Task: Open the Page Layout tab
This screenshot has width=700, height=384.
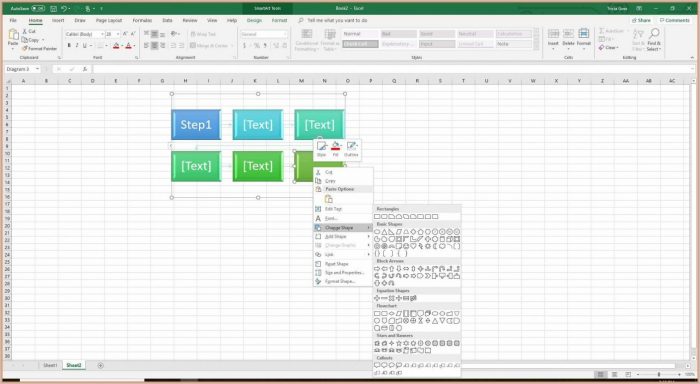Action: [x=109, y=21]
